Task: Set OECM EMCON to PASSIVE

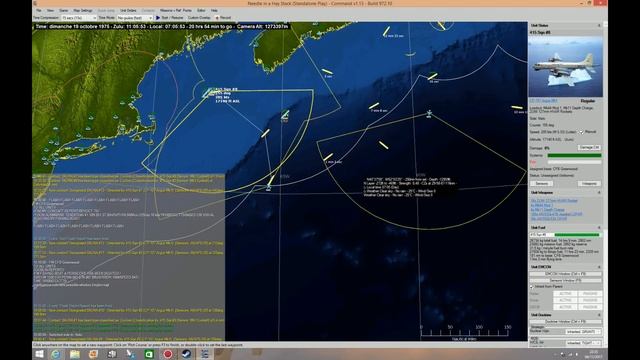Action: (x=590, y=307)
